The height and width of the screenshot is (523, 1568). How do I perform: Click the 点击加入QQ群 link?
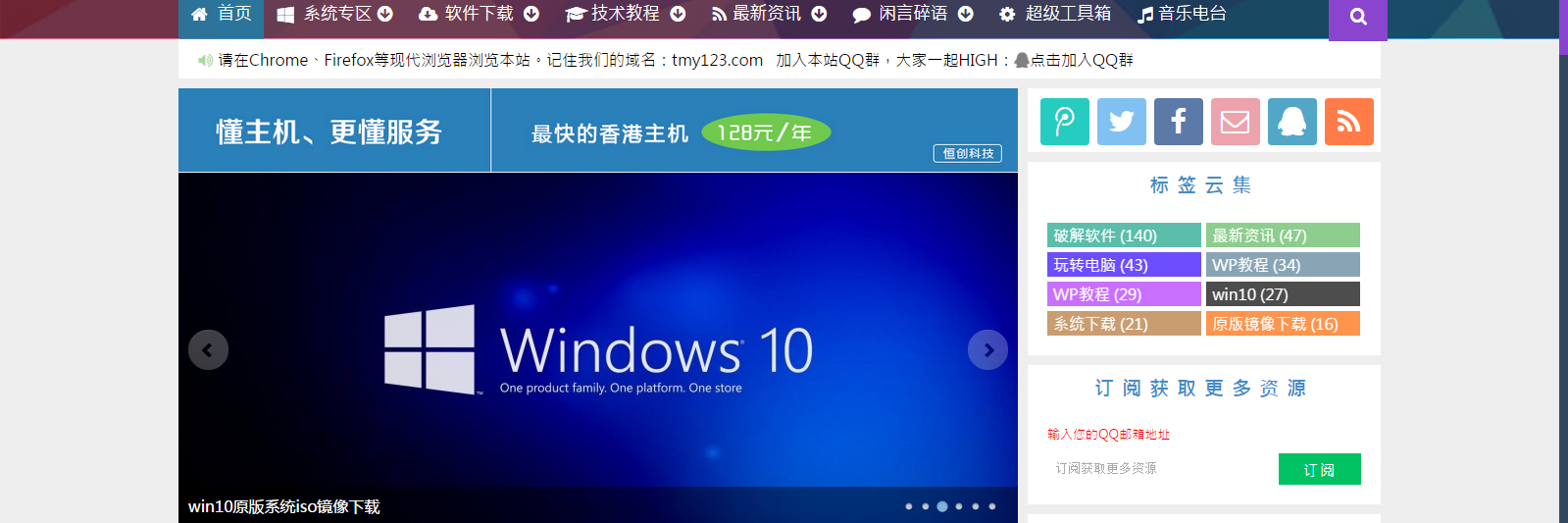(x=1082, y=60)
